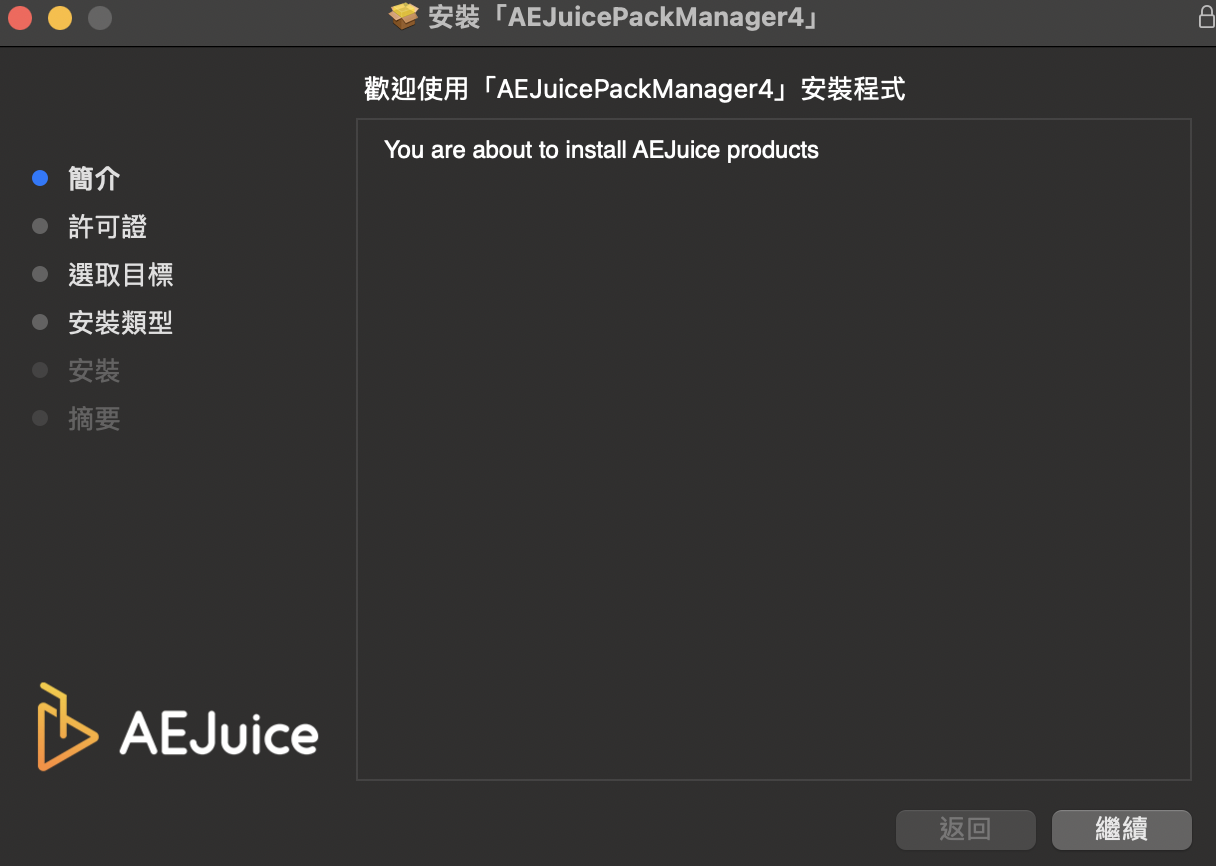Select the 安裝類型 step in sidebar
1216x866 pixels.
(121, 323)
